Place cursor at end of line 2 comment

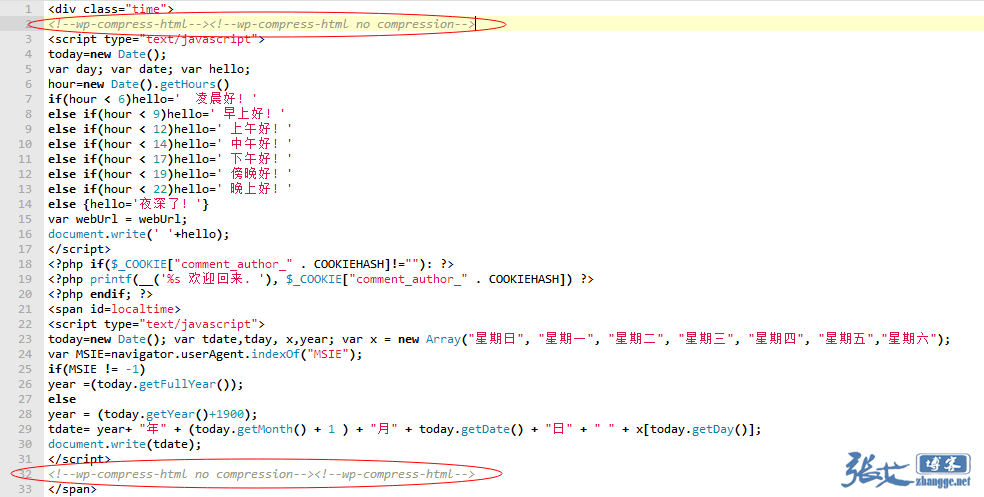(474, 24)
